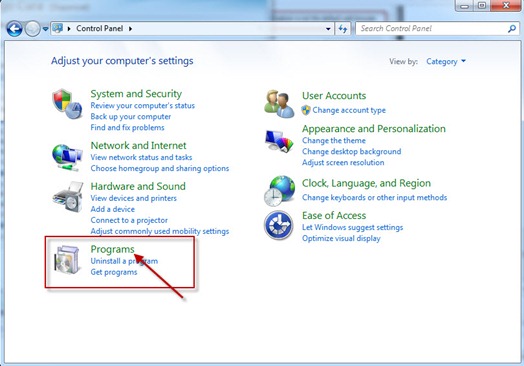Viewport: 524px width, 366px height.
Task: Click Control Panel breadcrumb text
Action: point(100,28)
